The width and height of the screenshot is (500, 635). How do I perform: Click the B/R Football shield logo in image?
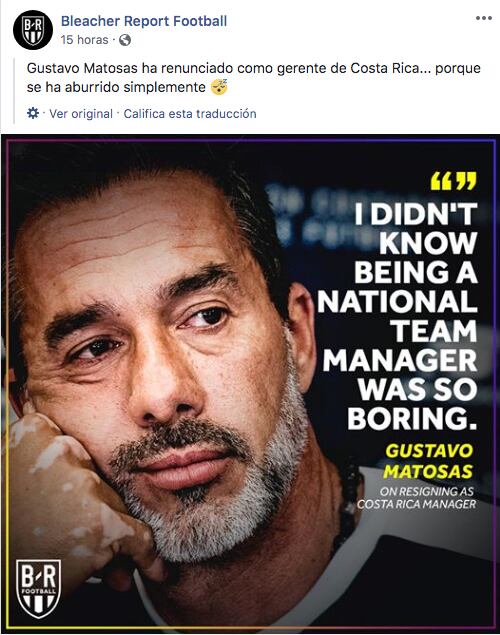38,588
